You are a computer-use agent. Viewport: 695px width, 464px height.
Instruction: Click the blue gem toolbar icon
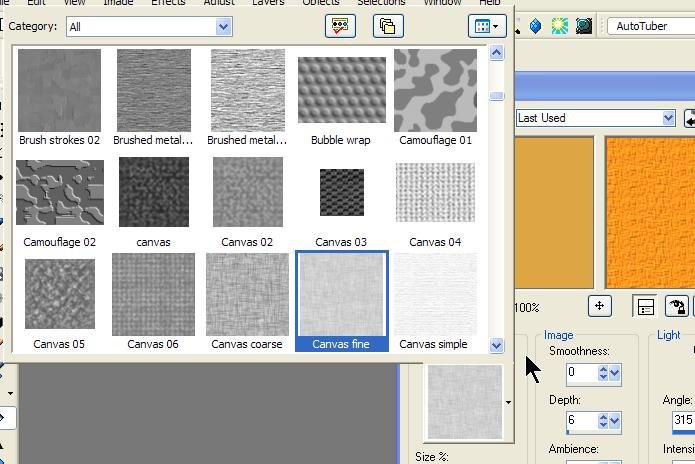click(x=535, y=26)
